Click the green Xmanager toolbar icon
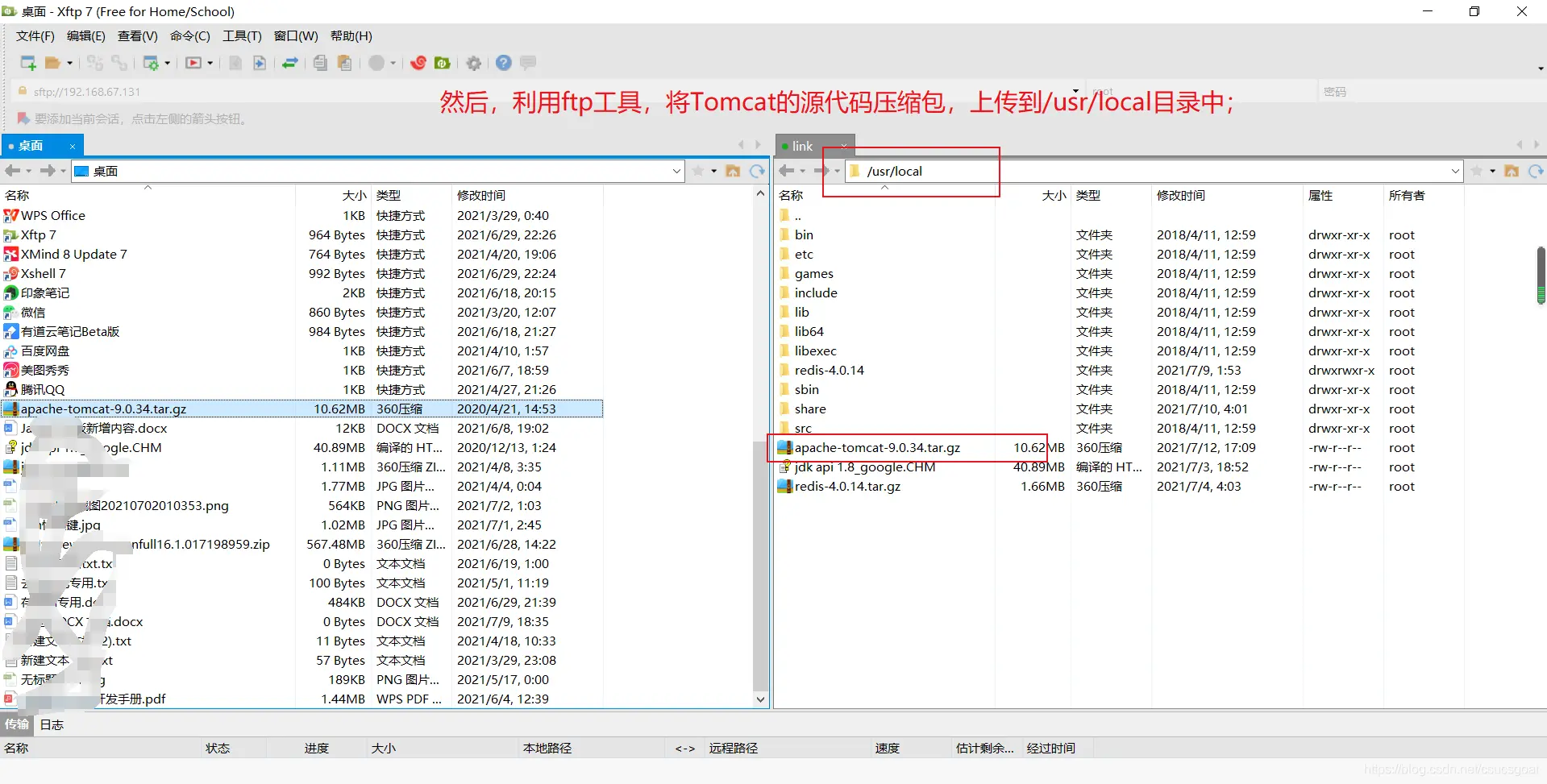The image size is (1547, 784). point(442,63)
